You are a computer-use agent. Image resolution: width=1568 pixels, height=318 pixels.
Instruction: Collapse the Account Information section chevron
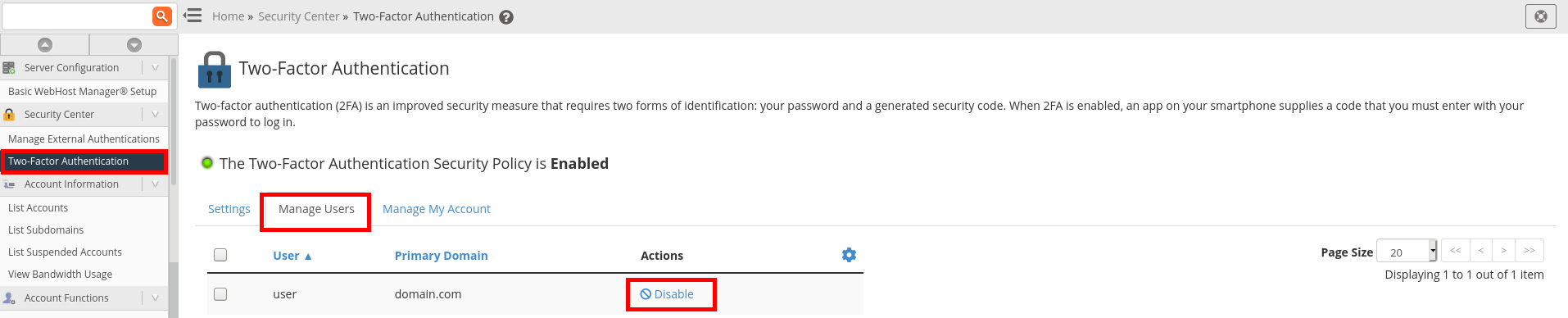156,184
